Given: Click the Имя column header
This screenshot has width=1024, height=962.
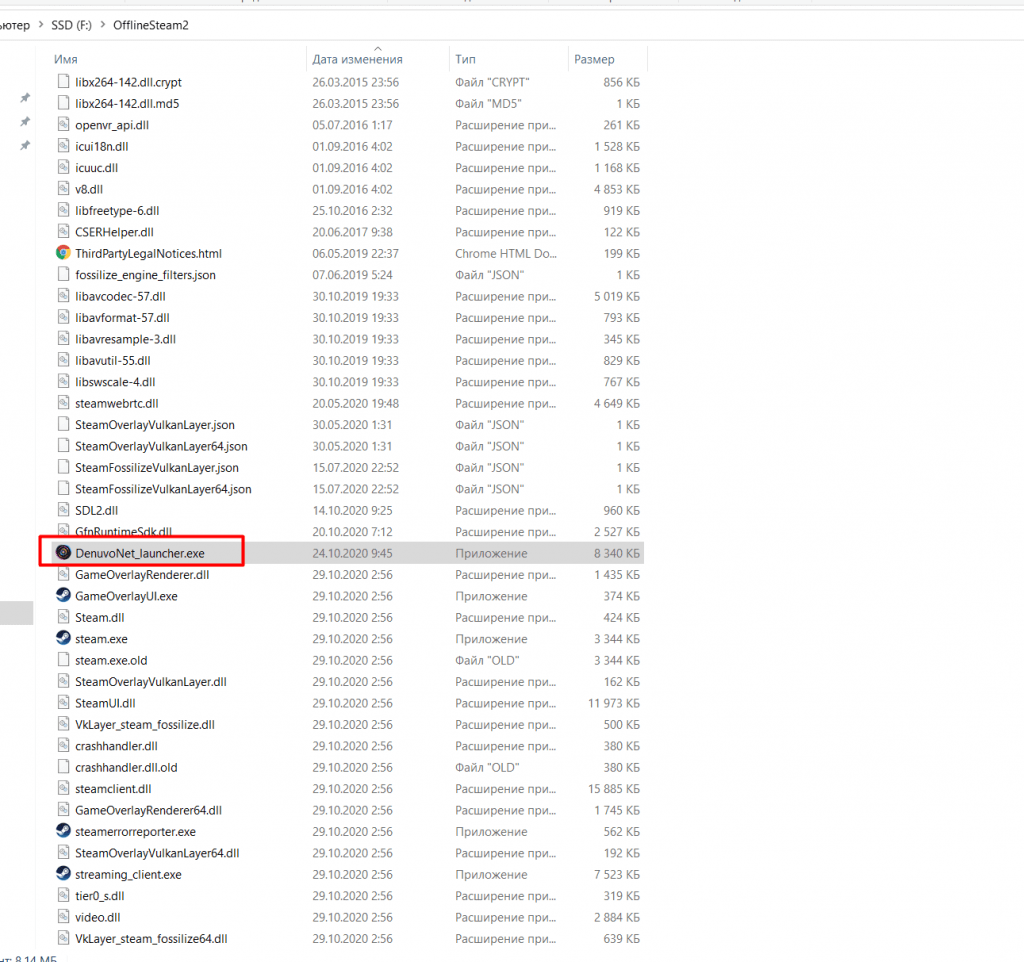Looking at the screenshot, I should [66, 60].
